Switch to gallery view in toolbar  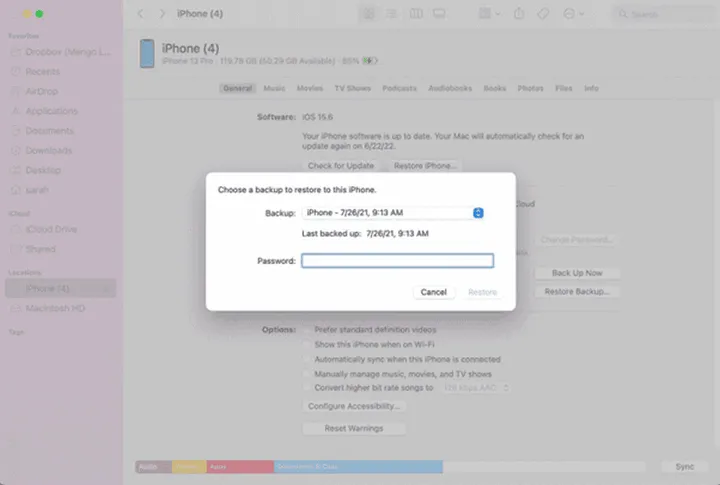(x=439, y=14)
